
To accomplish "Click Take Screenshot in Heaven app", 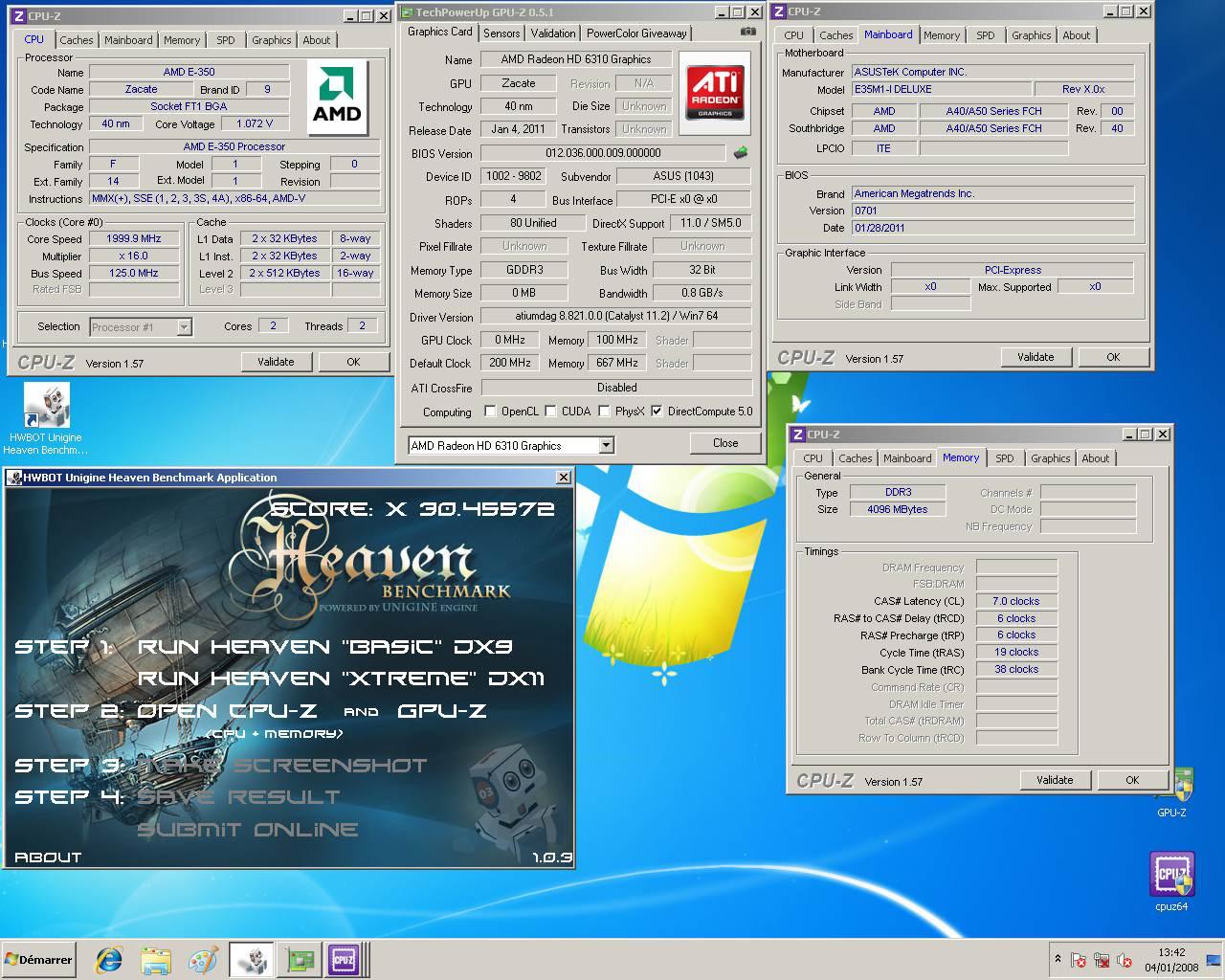I will (x=283, y=766).
